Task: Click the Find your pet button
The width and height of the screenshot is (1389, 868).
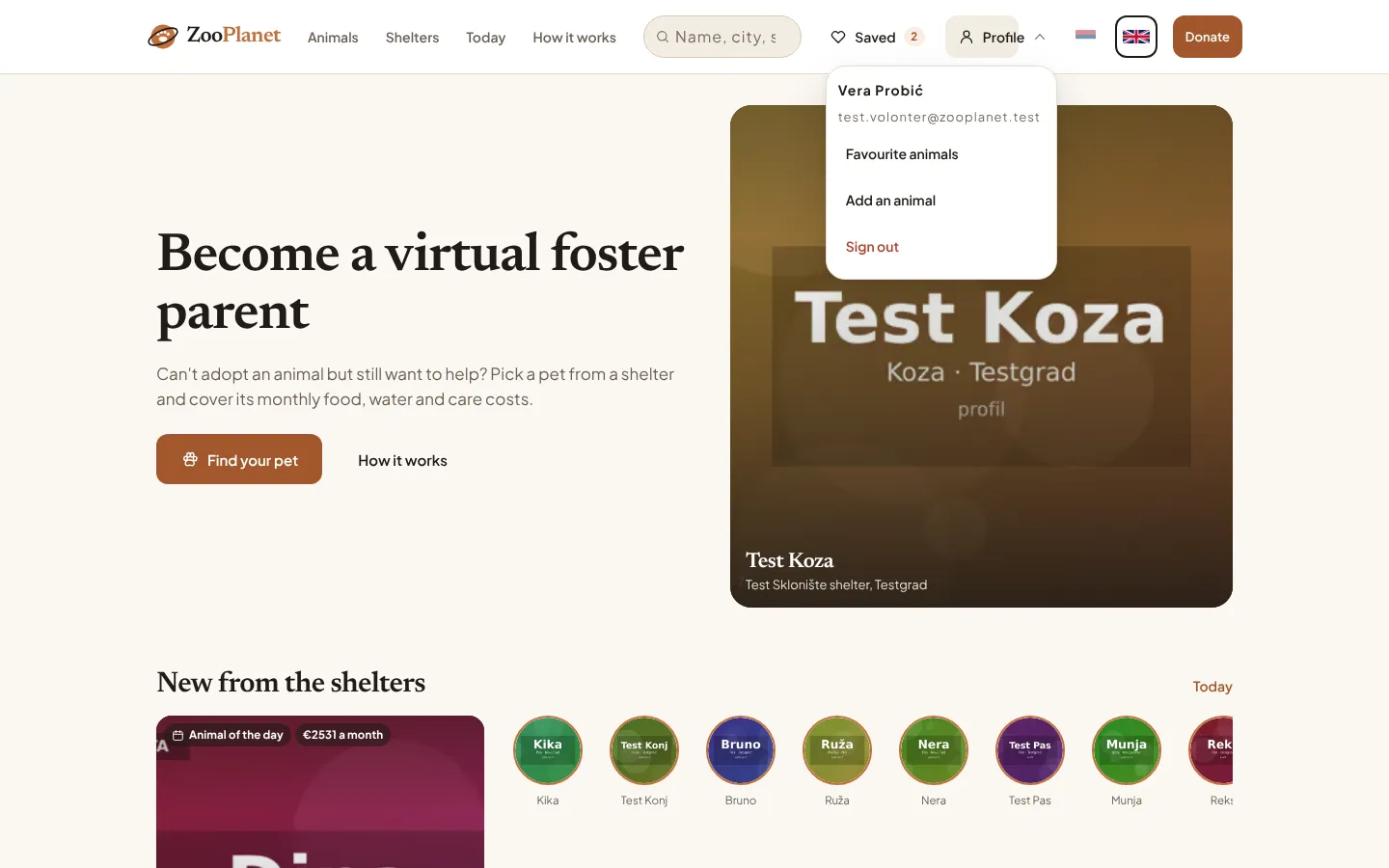Action: (x=239, y=459)
